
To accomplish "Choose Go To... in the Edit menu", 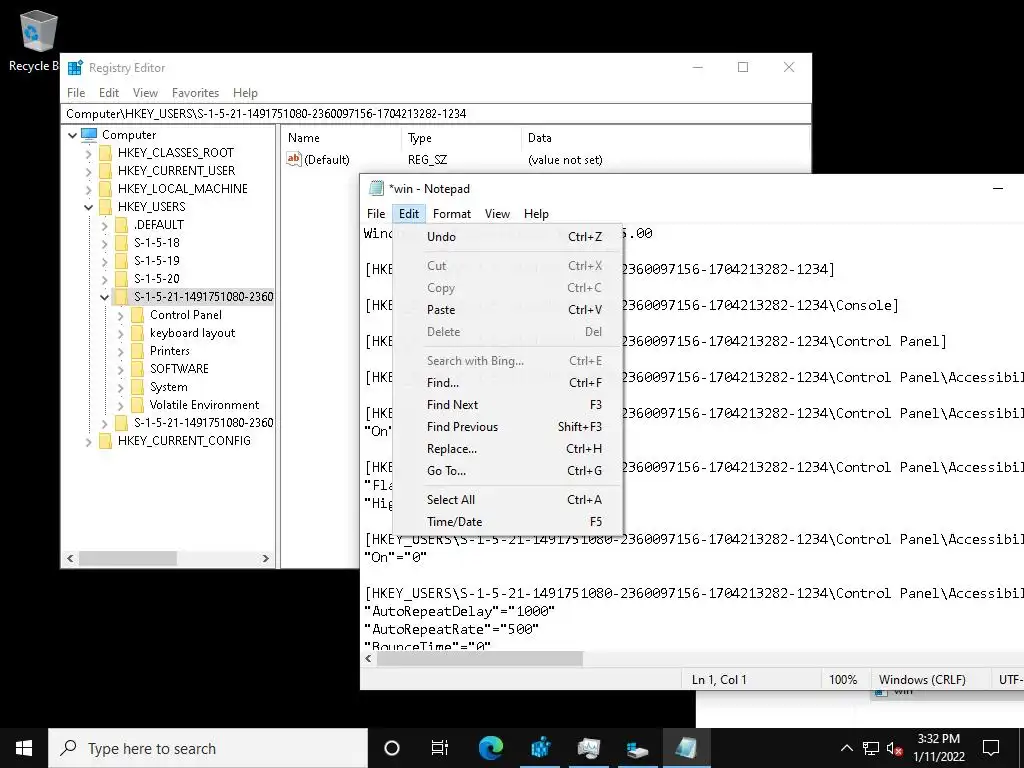I will (508, 471).
